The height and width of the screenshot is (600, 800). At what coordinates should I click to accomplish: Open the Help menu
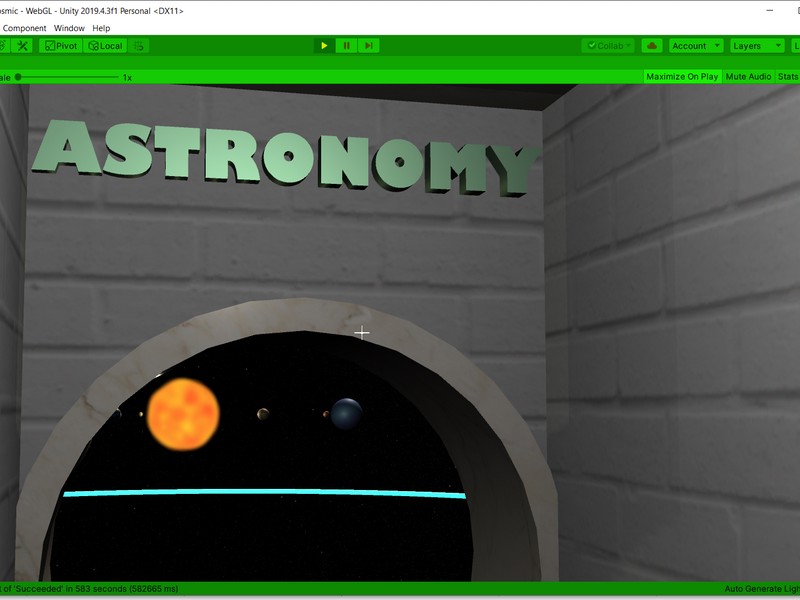click(x=101, y=28)
